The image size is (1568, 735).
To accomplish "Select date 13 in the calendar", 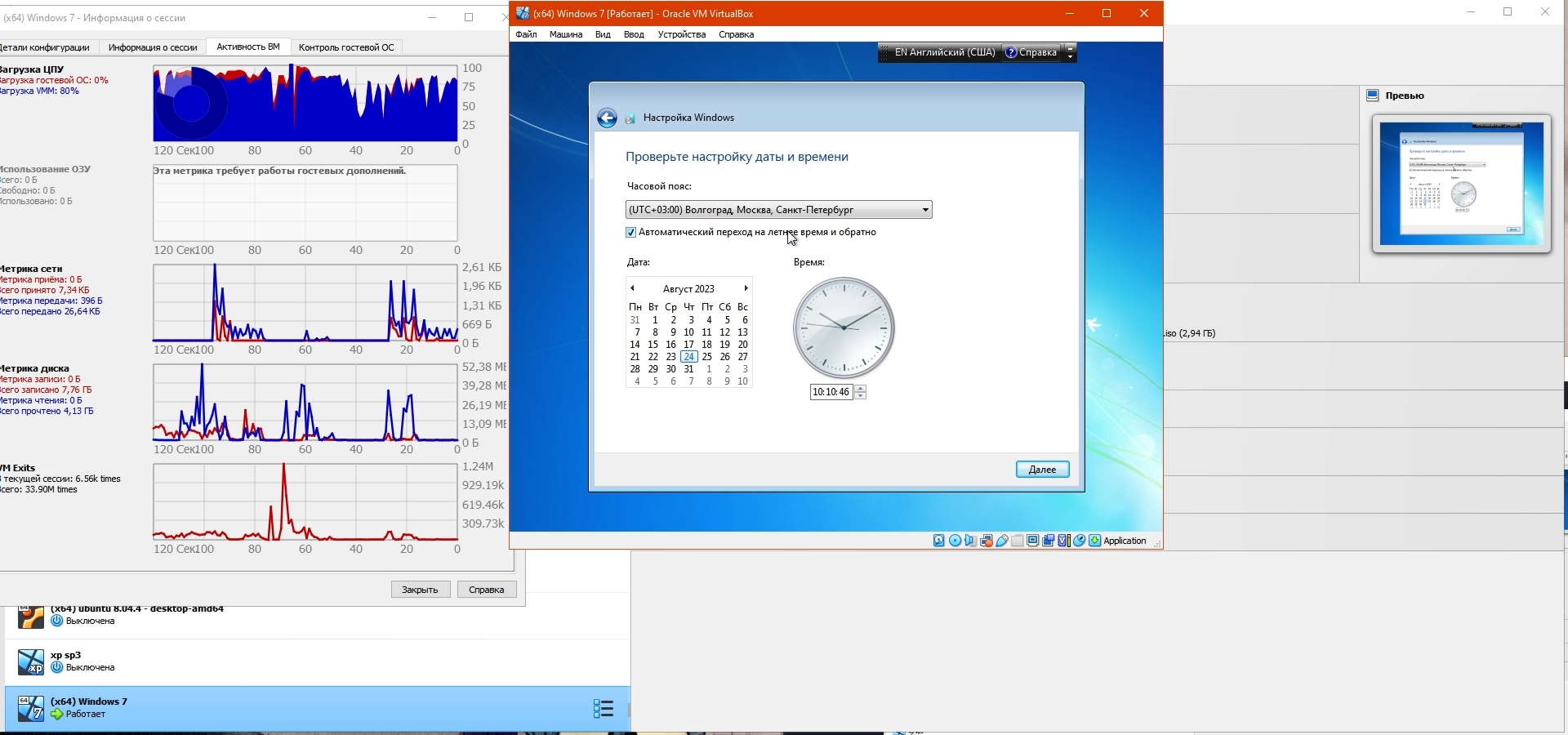I will click(742, 332).
